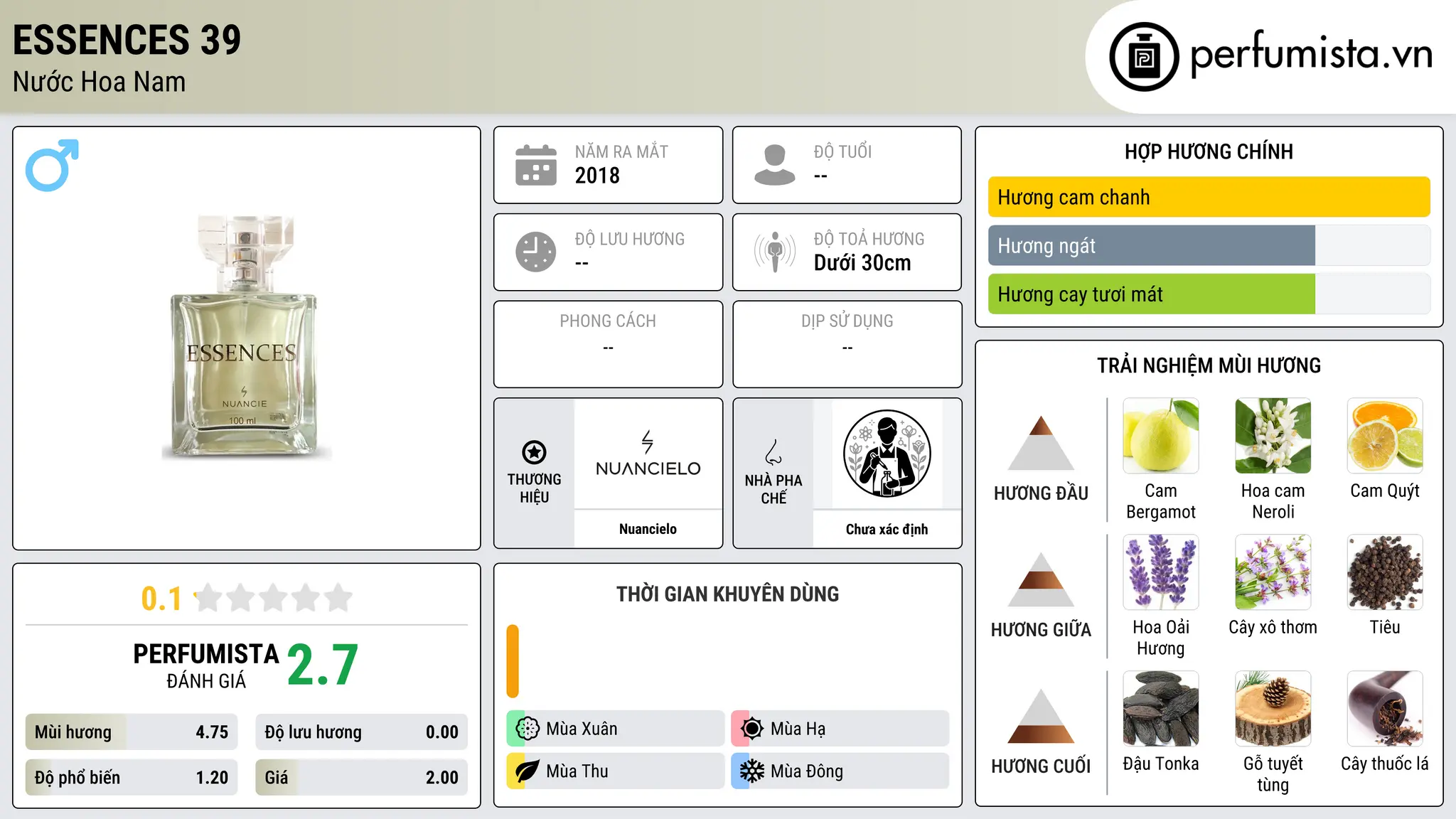Click the Độ lưu hương 0.00 score bar
This screenshot has height=819, width=1456.
(361, 732)
